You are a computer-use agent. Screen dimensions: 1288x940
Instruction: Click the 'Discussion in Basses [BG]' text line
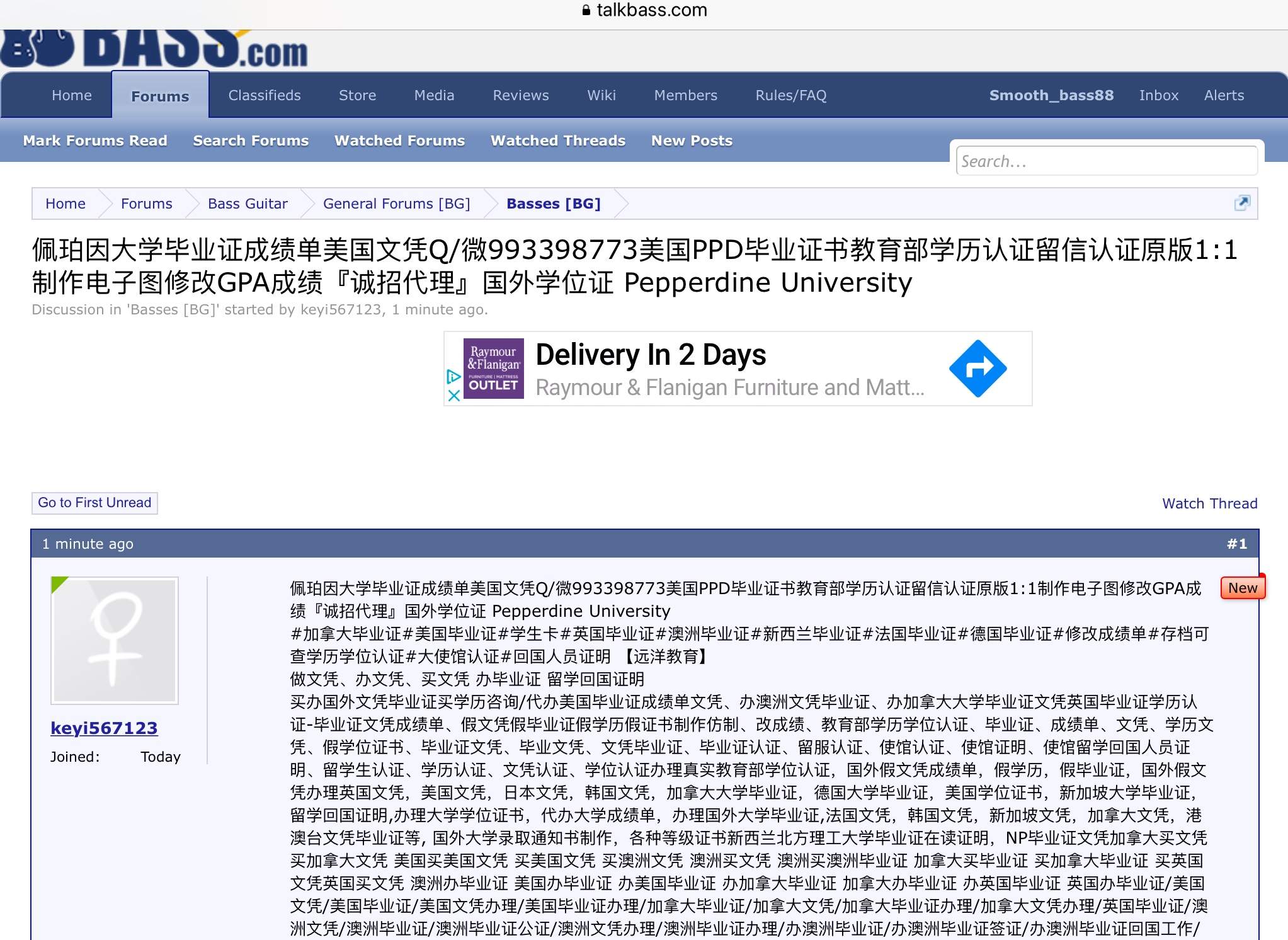click(x=259, y=309)
